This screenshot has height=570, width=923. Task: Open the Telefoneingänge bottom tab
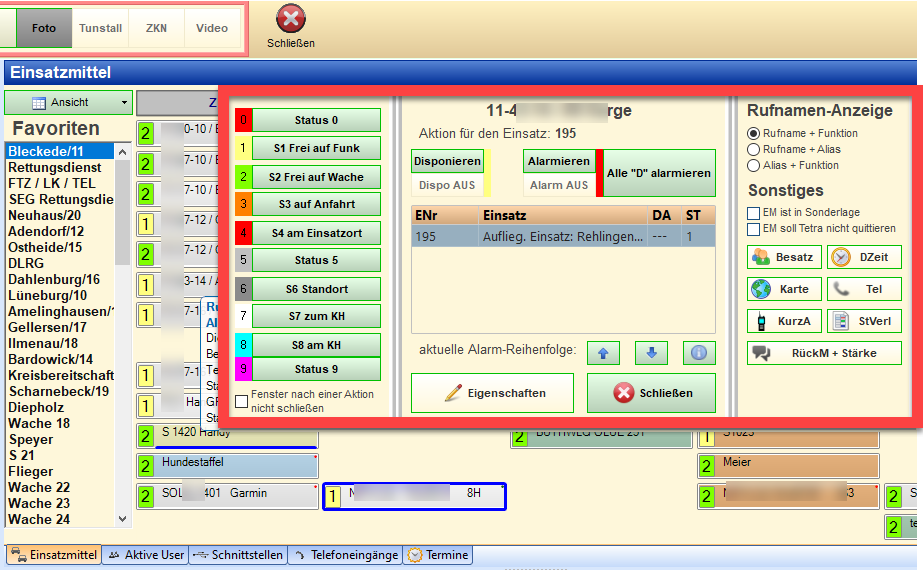(345, 555)
